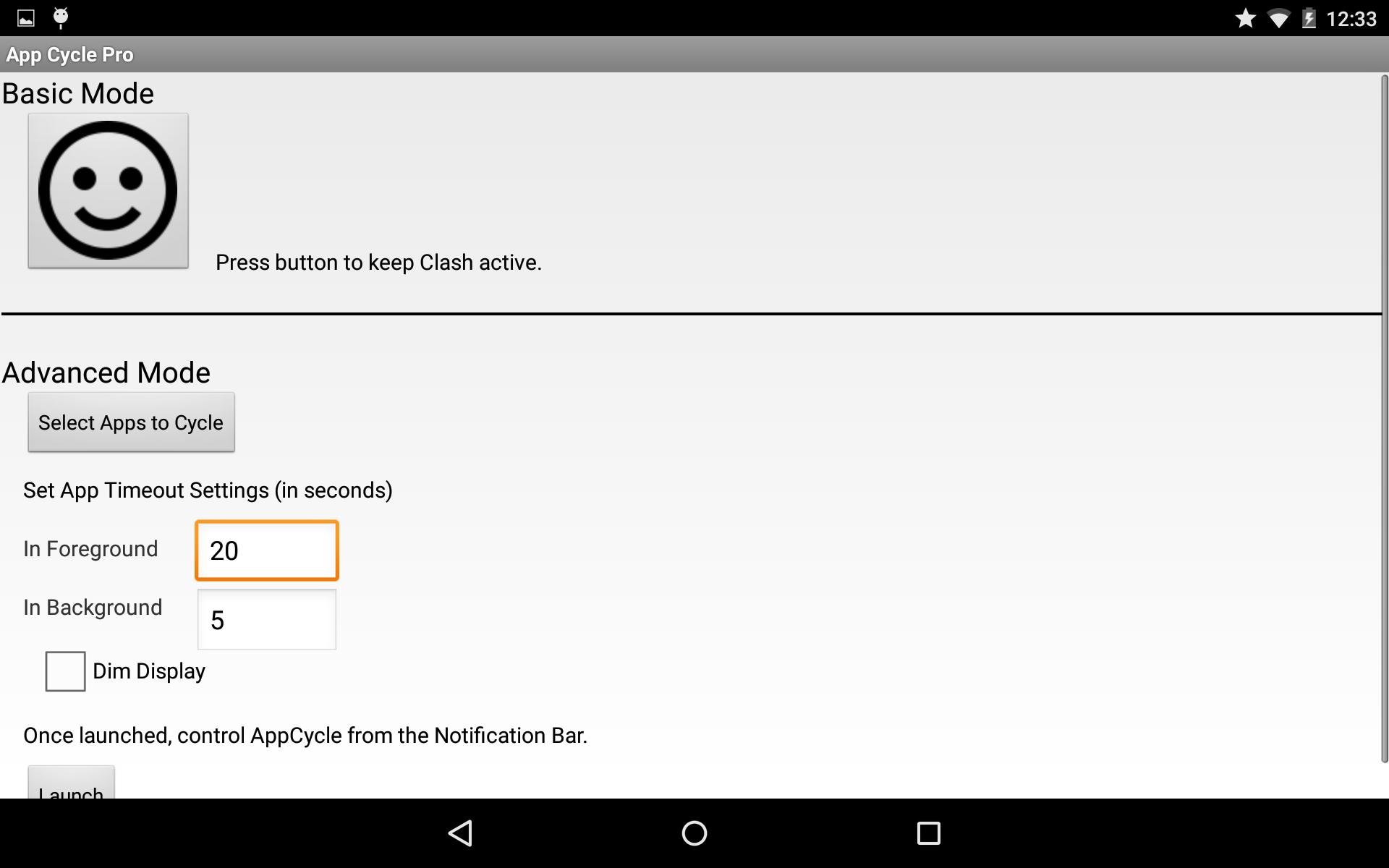This screenshot has width=1389, height=868.
Task: Tap the Android debug notification icon
Action: pyautogui.click(x=61, y=17)
